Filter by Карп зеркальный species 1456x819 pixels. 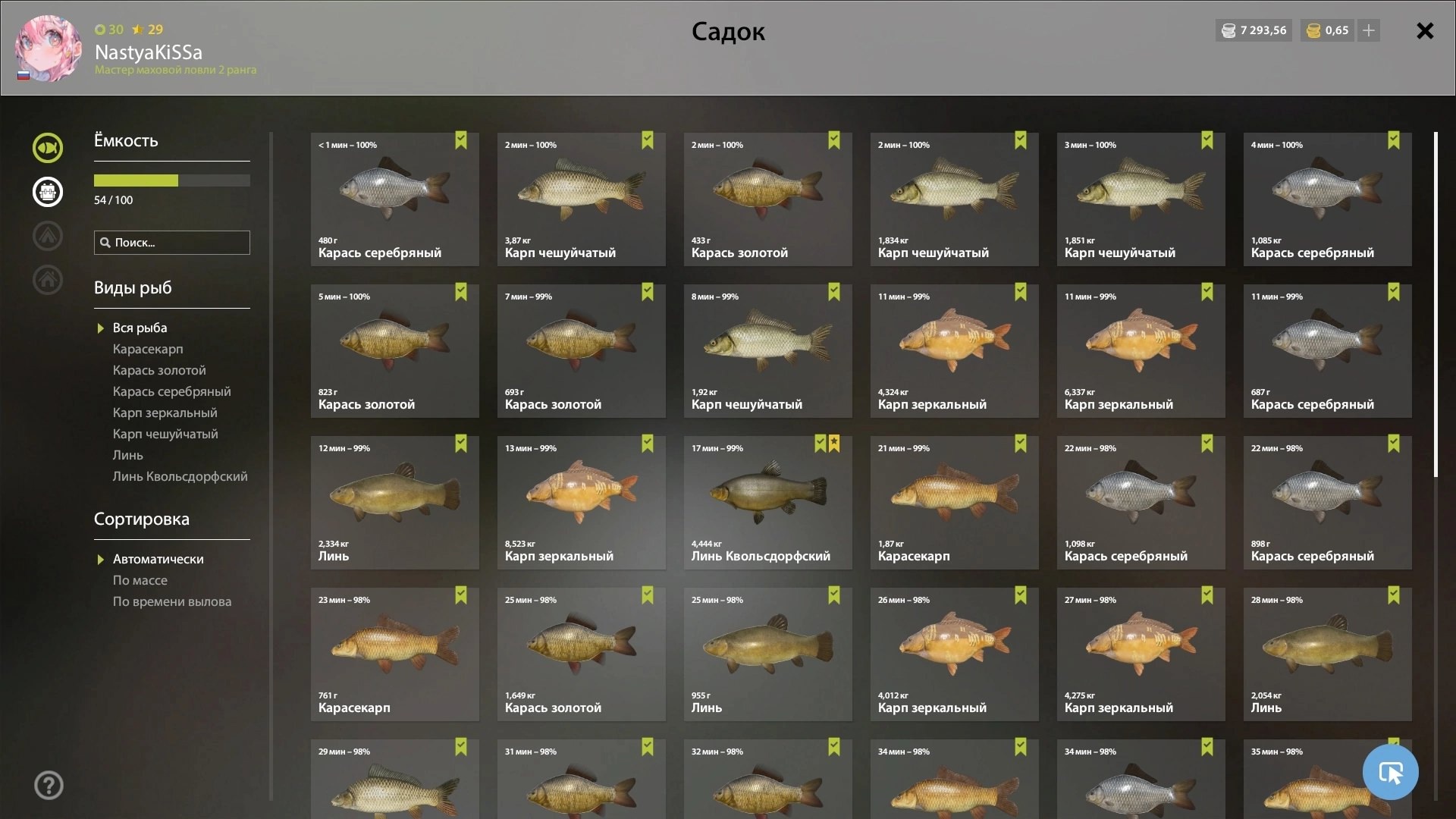(165, 413)
